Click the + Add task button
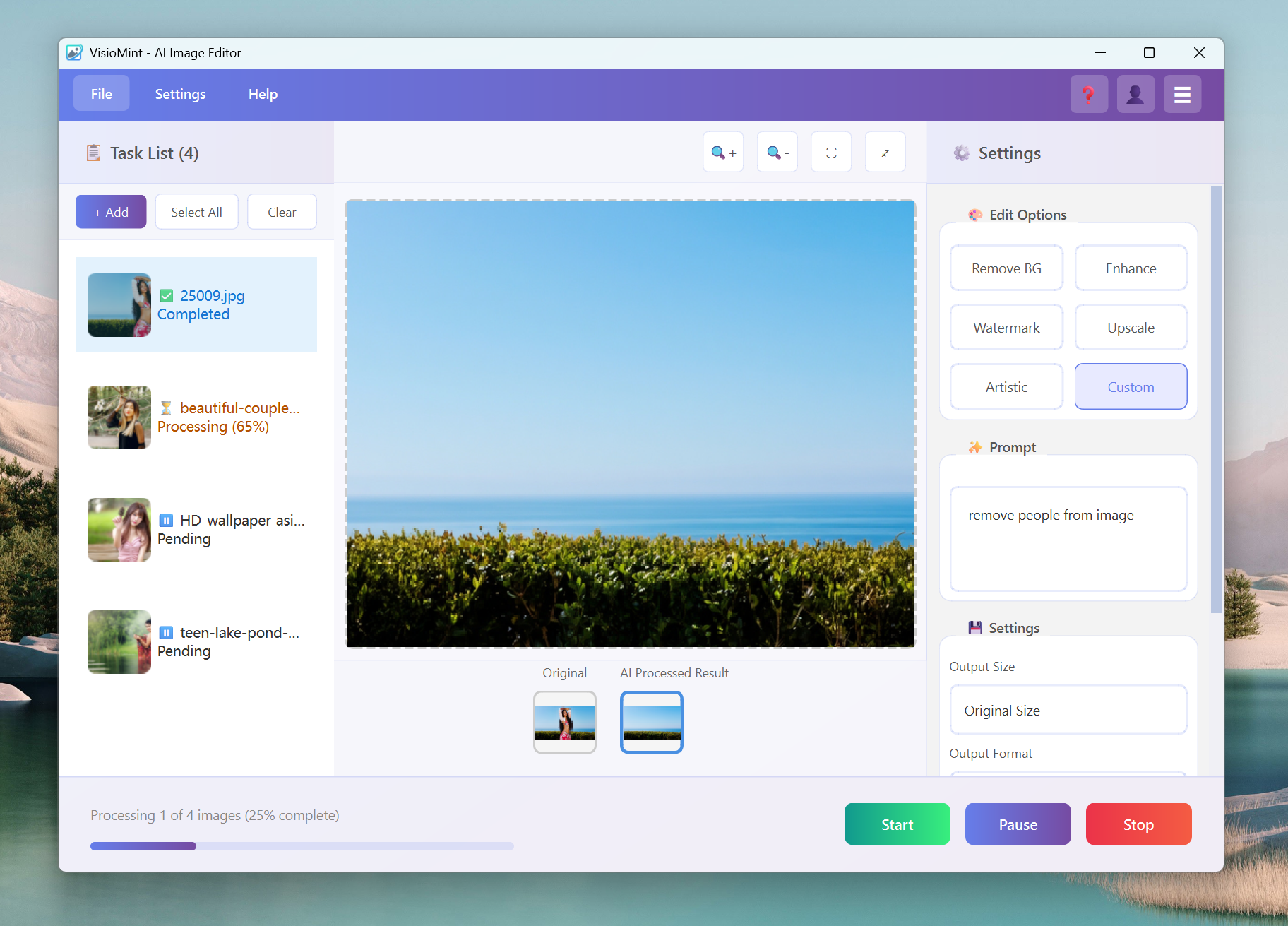Screen dimensions: 1288x926 tap(111, 212)
